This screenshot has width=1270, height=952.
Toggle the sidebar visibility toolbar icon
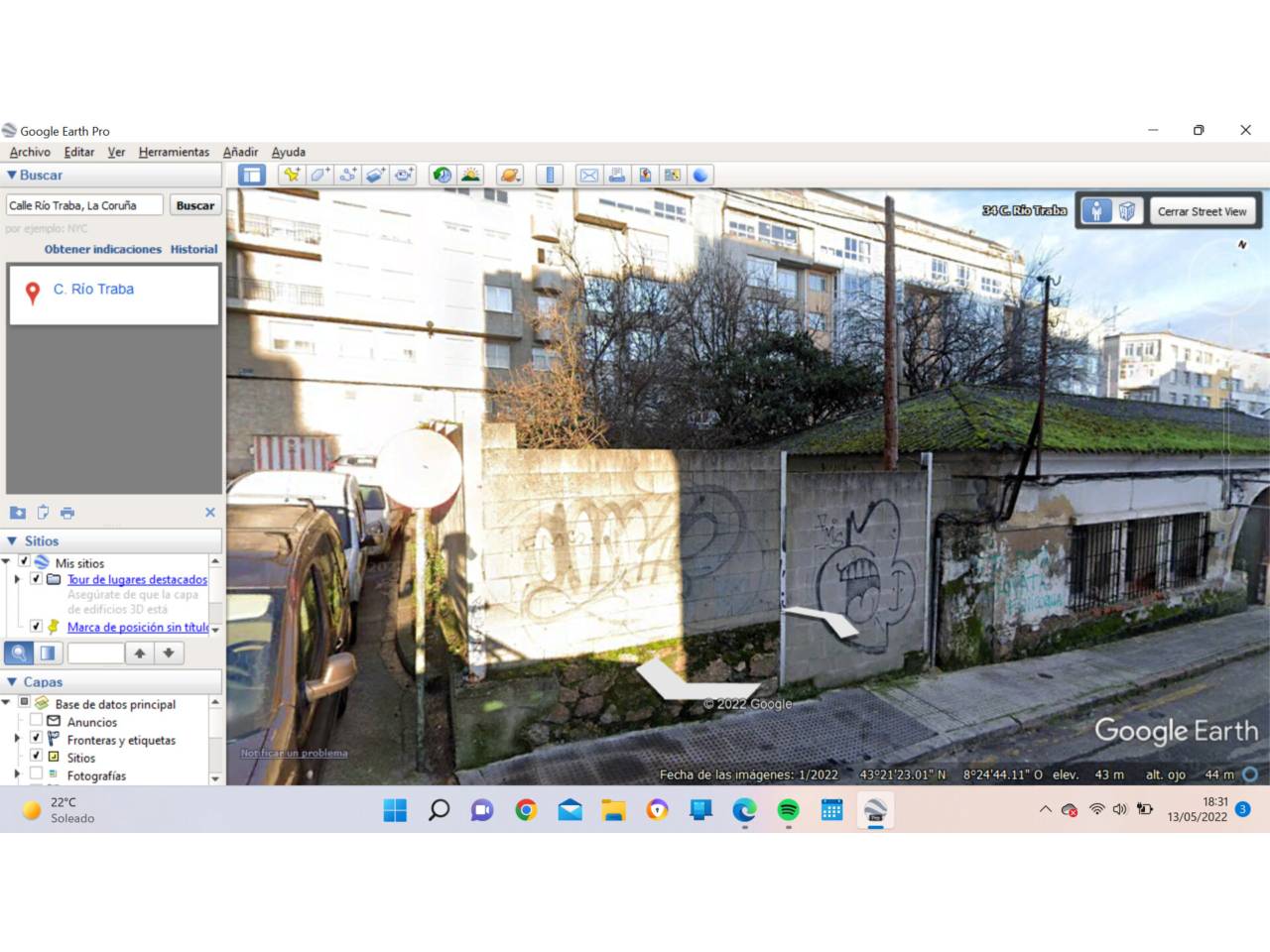coord(252,176)
